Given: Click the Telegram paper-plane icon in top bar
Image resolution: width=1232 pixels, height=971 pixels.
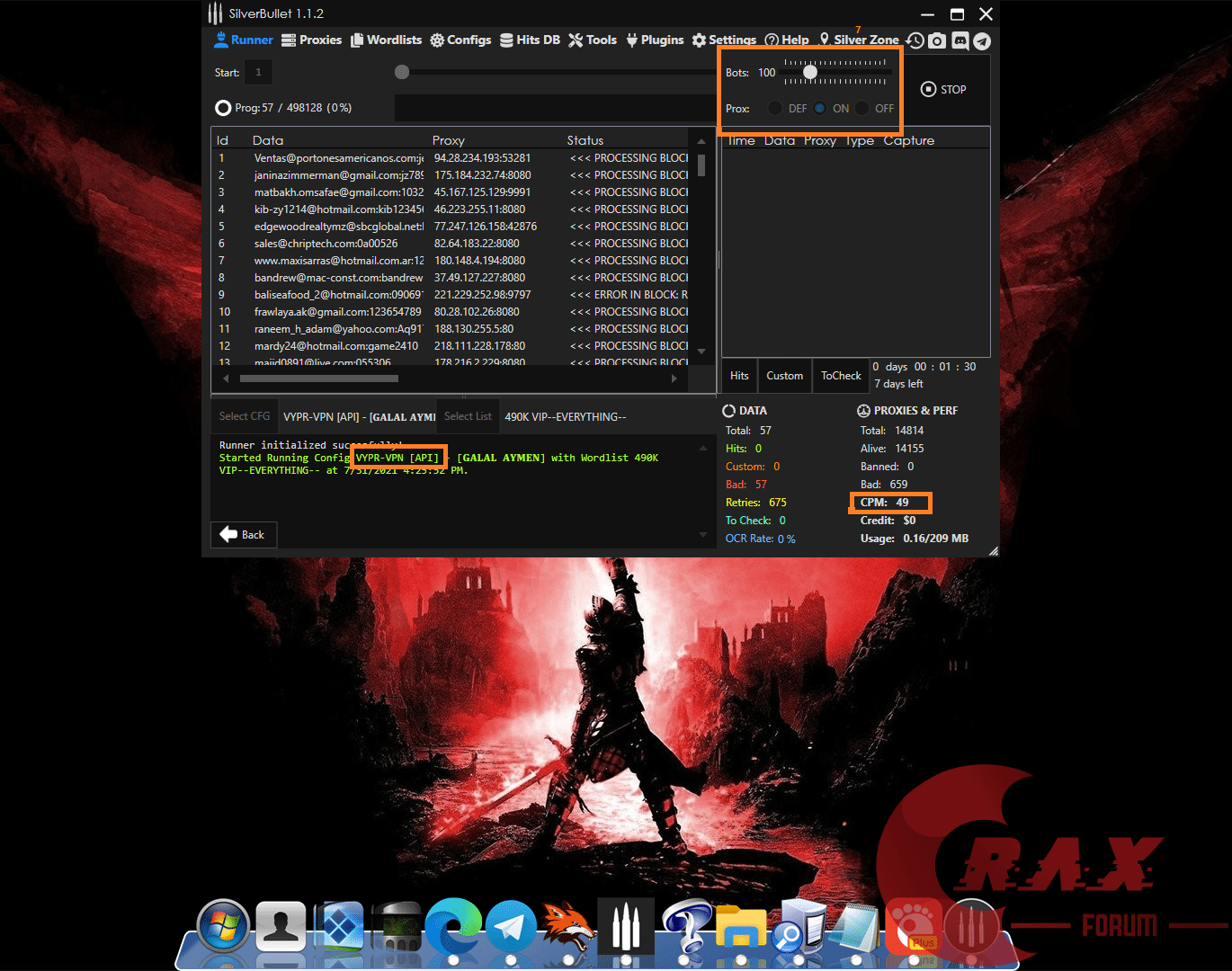Looking at the screenshot, I should 982,40.
